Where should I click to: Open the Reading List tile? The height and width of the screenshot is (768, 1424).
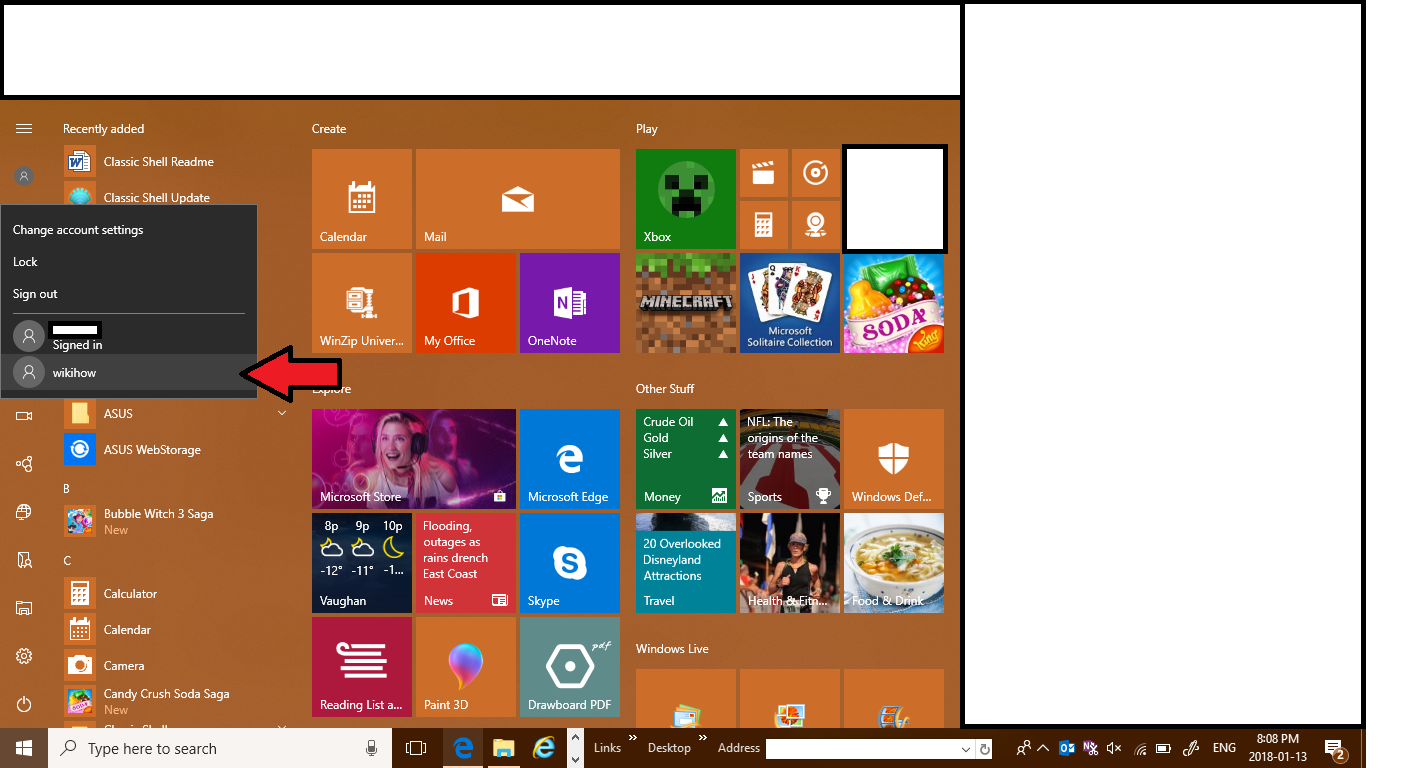coord(362,667)
